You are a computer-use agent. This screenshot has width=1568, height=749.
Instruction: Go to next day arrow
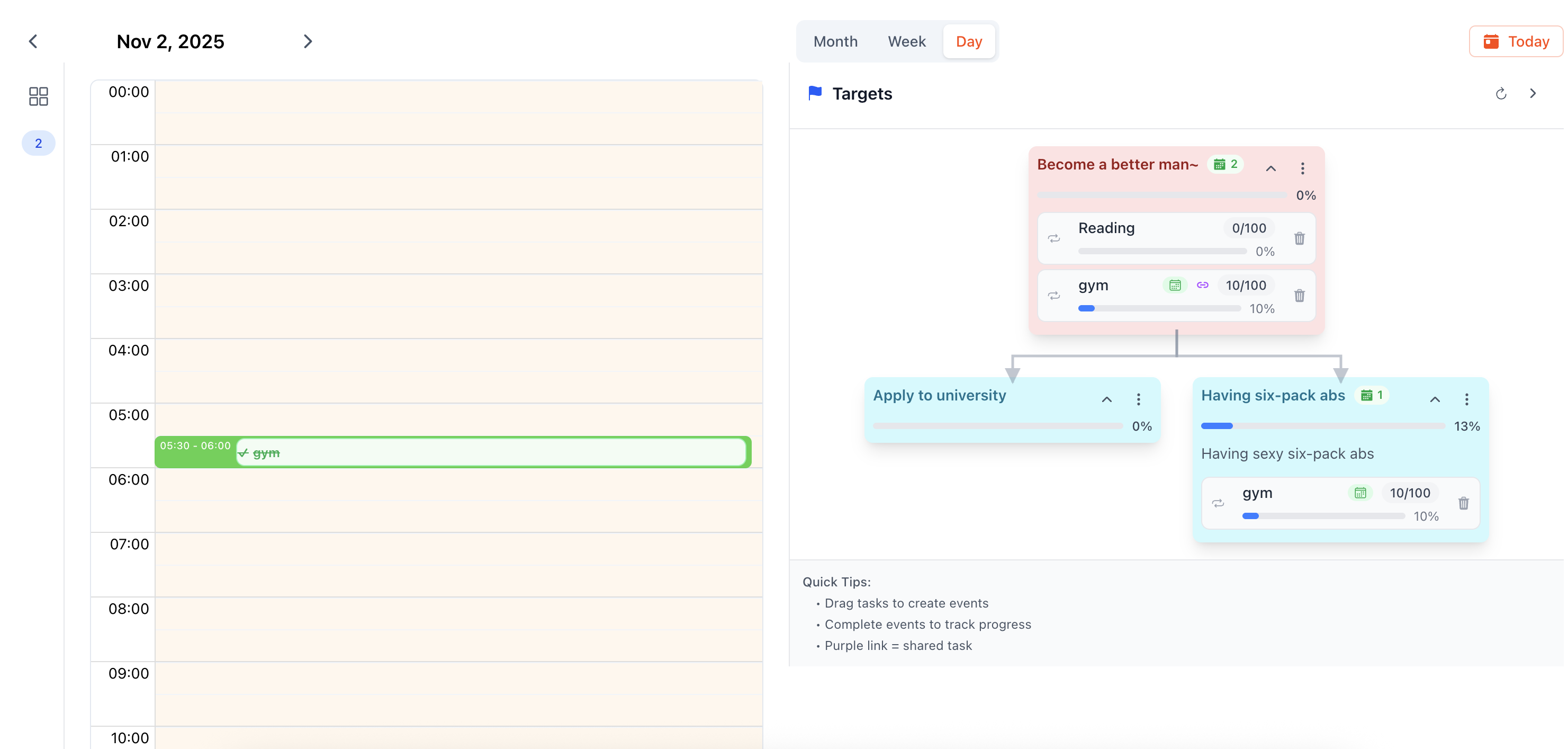click(308, 41)
